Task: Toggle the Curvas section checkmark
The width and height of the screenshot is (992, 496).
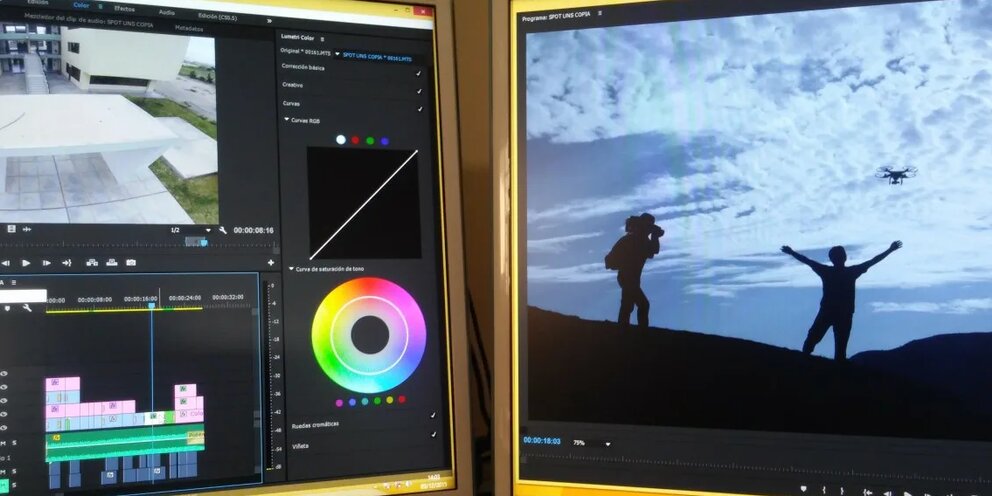Action: click(x=419, y=109)
